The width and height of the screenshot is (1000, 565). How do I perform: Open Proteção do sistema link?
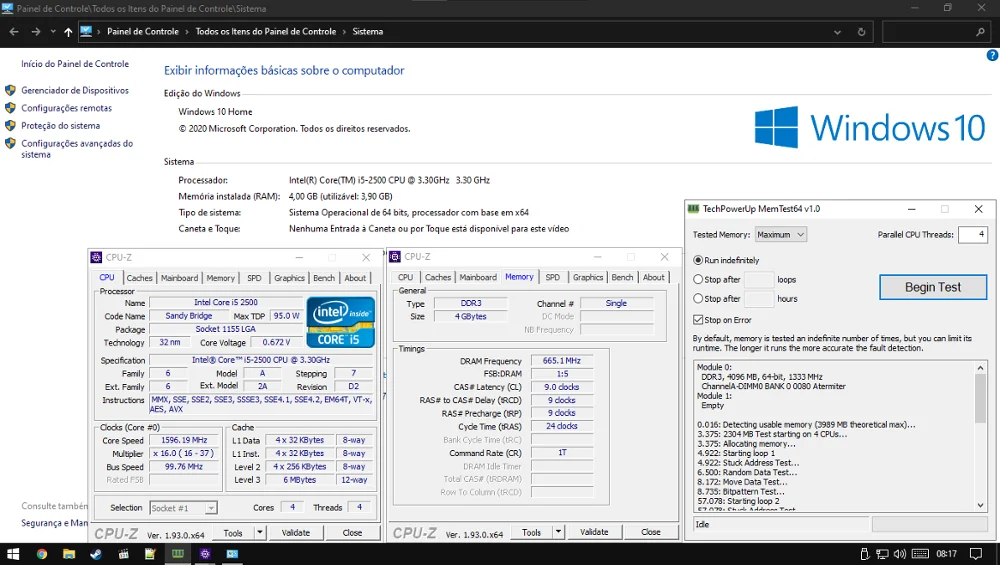[x=61, y=126]
